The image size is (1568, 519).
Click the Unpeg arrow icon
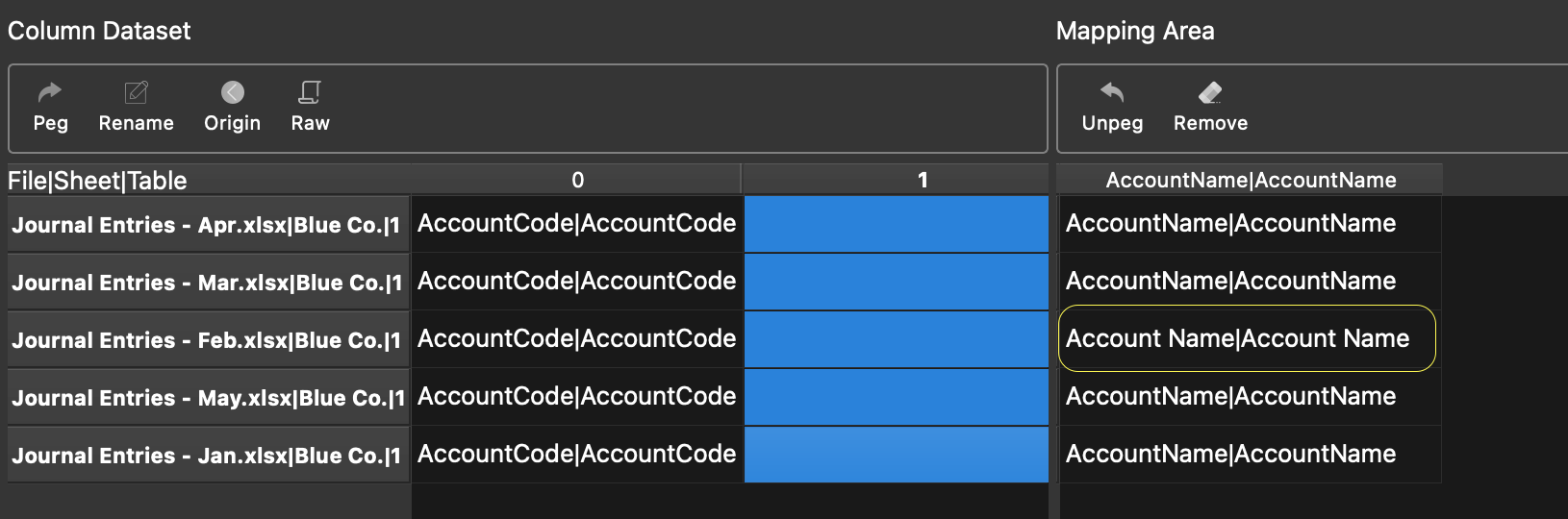point(1112,92)
